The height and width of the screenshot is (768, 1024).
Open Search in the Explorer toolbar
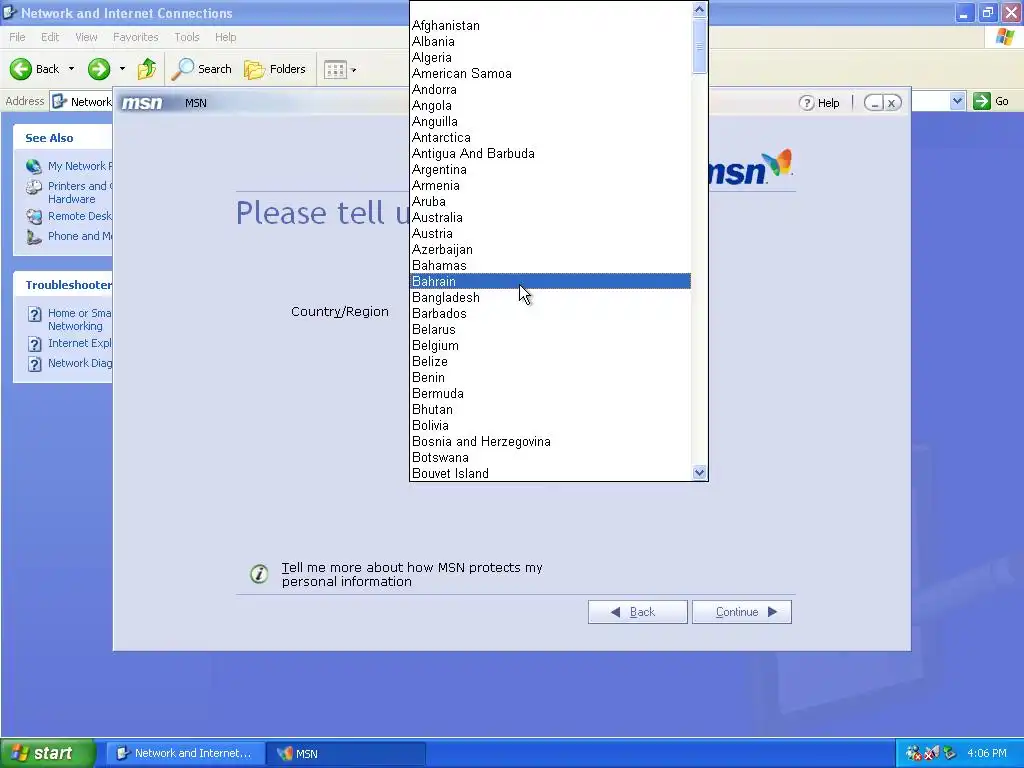[202, 69]
